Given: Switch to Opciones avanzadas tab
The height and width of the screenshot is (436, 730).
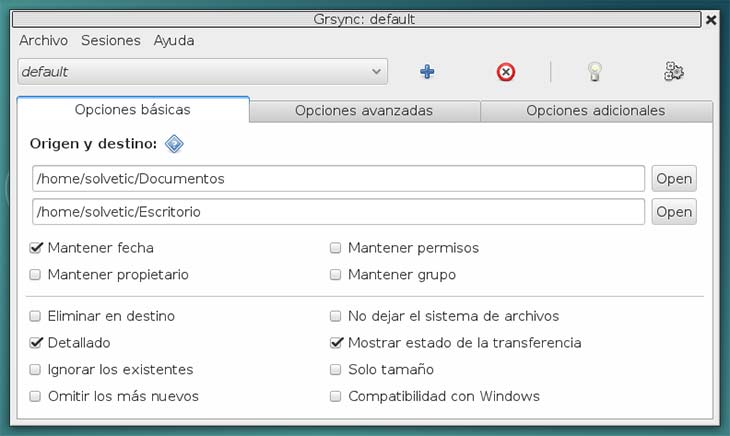Looking at the screenshot, I should pyautogui.click(x=364, y=111).
